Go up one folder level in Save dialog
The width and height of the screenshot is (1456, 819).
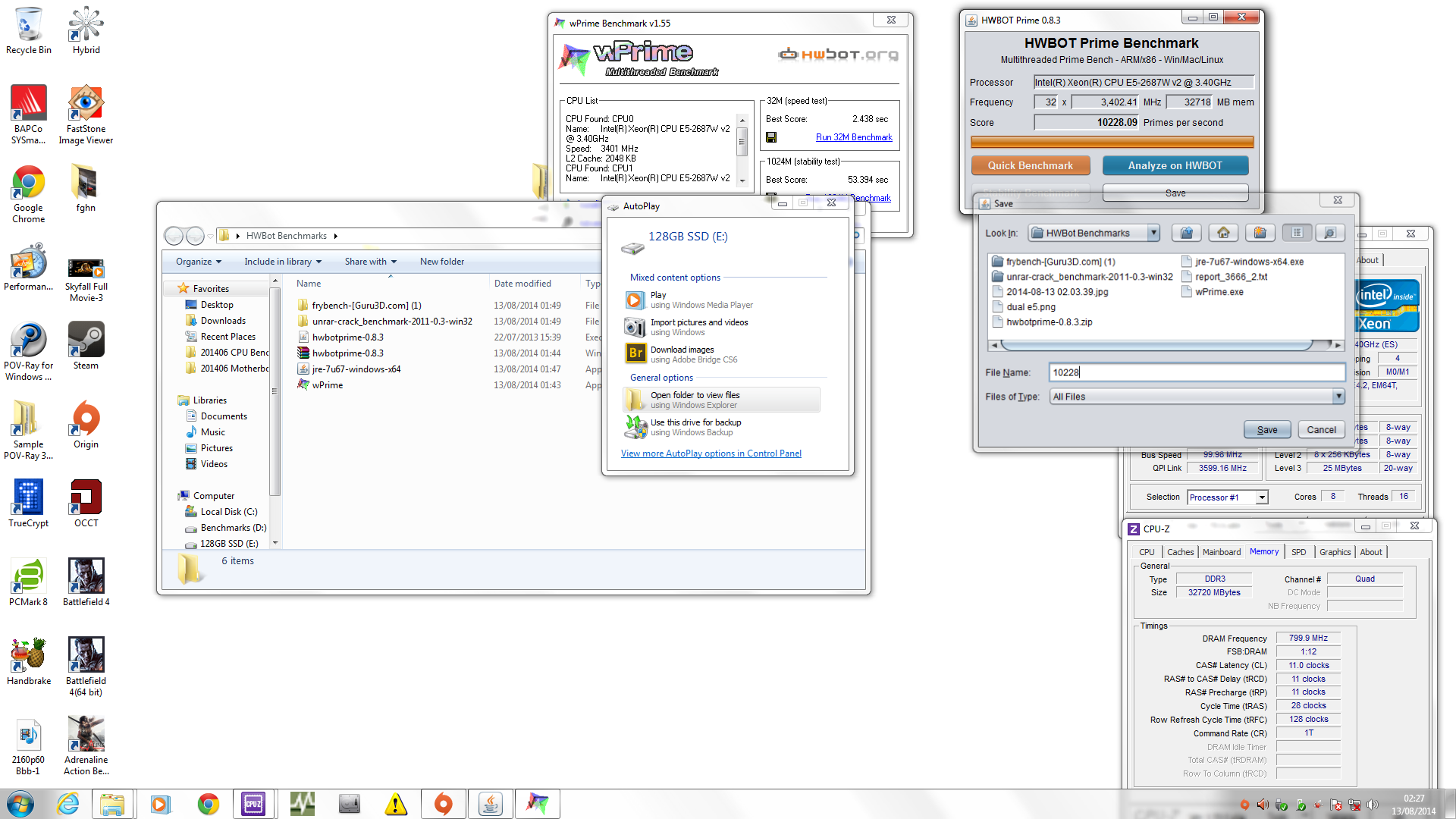(1187, 233)
